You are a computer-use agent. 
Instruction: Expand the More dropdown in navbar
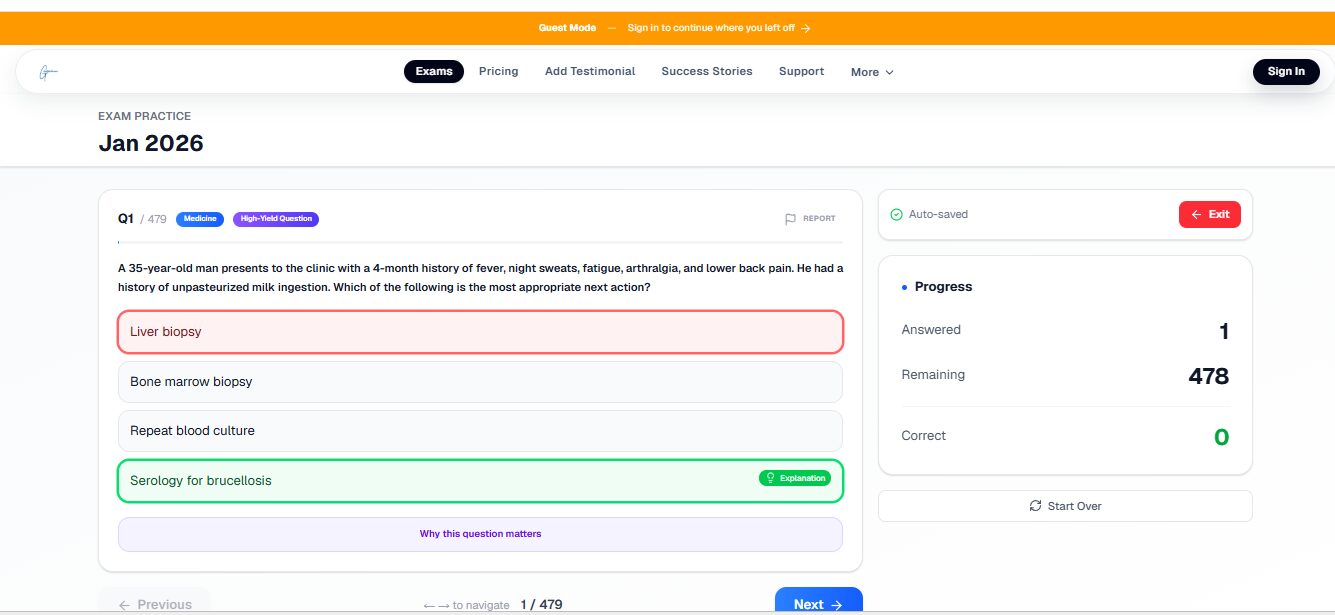(x=872, y=72)
